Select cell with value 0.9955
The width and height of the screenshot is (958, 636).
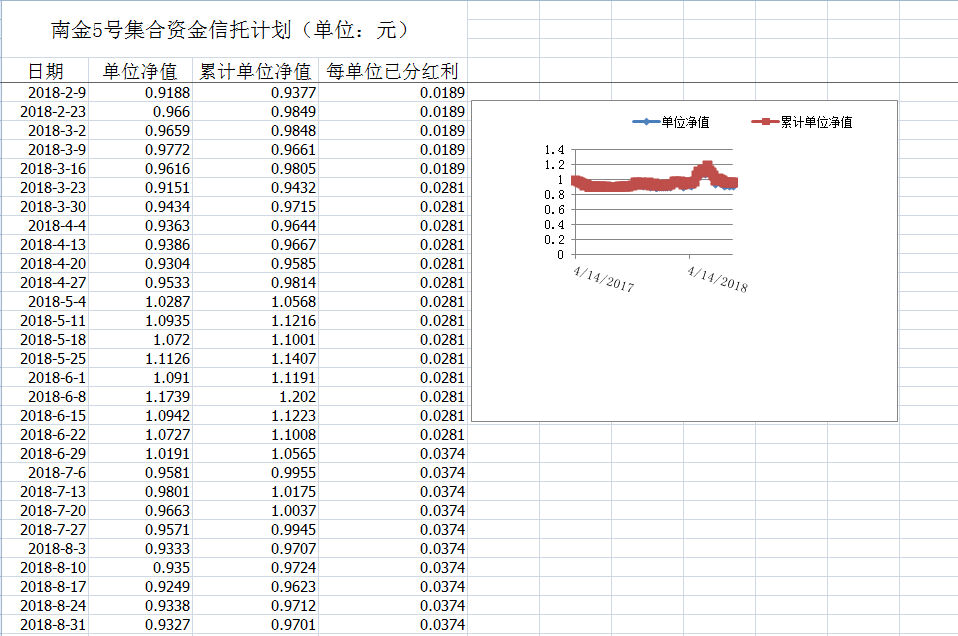255,472
